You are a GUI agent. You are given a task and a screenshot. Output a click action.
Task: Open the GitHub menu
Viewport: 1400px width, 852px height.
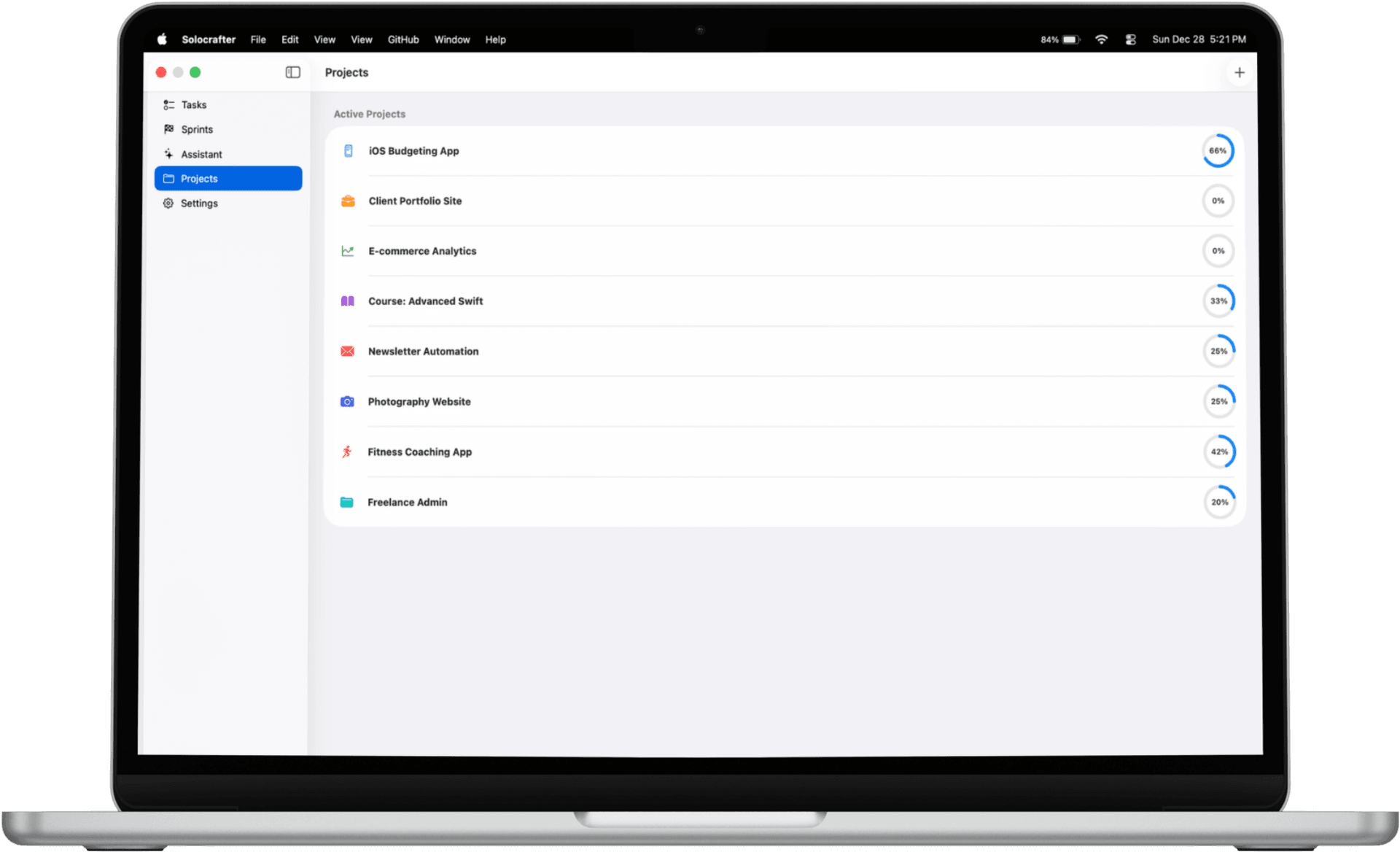pyautogui.click(x=403, y=39)
